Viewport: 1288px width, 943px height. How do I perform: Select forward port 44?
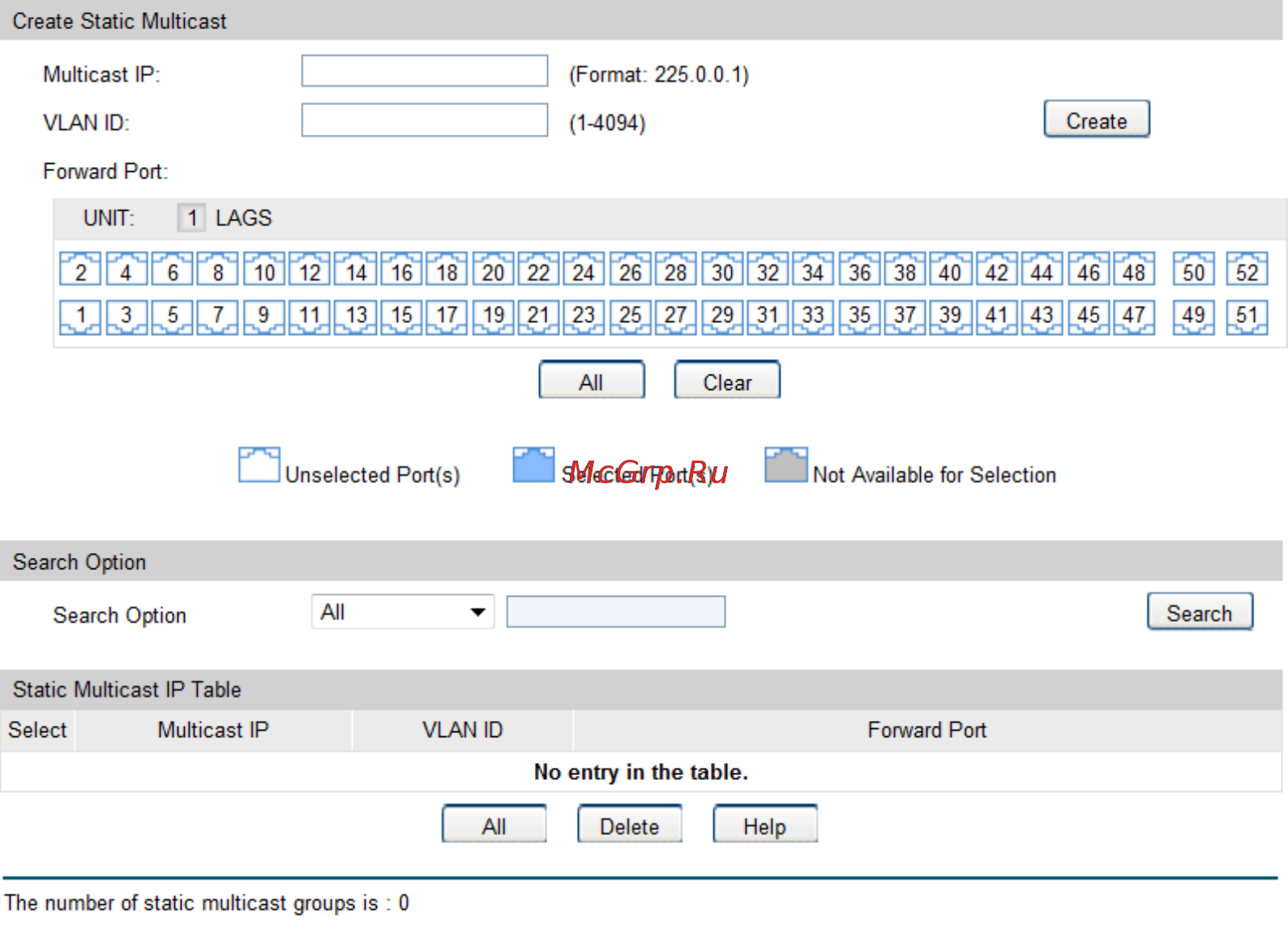pyautogui.click(x=1042, y=270)
